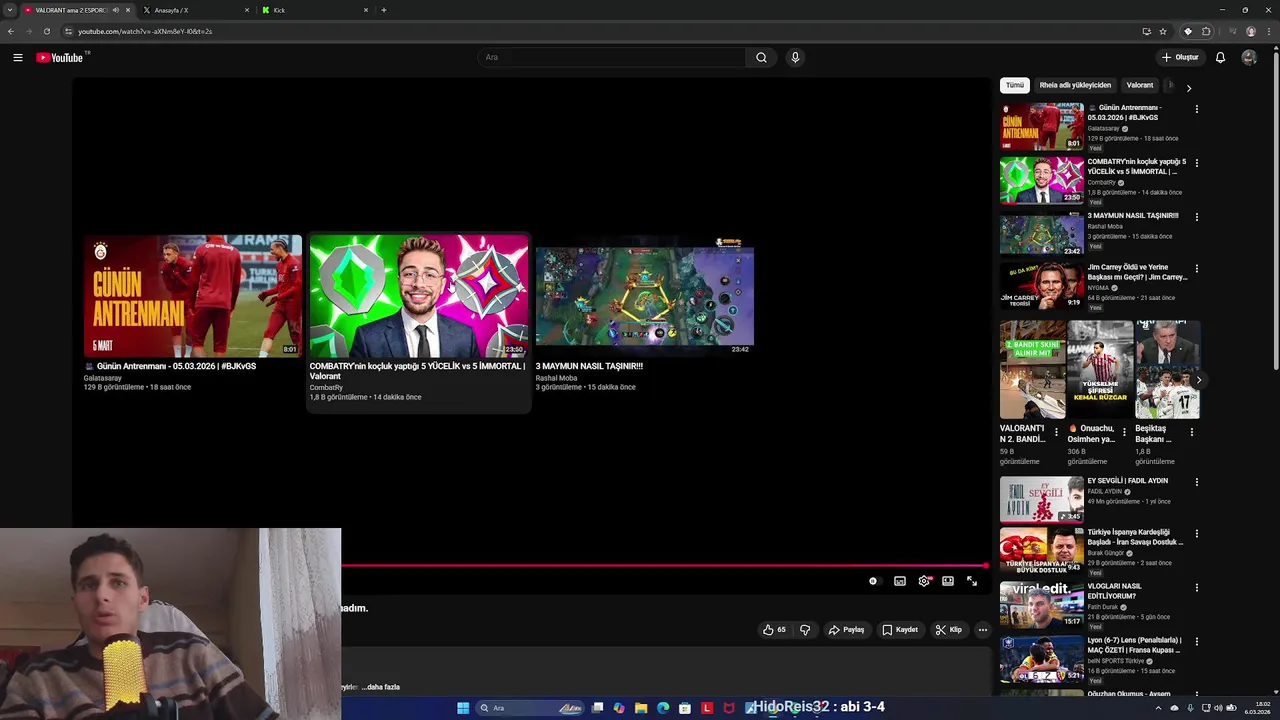Create a clip with Klip button
The image size is (1280, 720).
pos(948,630)
